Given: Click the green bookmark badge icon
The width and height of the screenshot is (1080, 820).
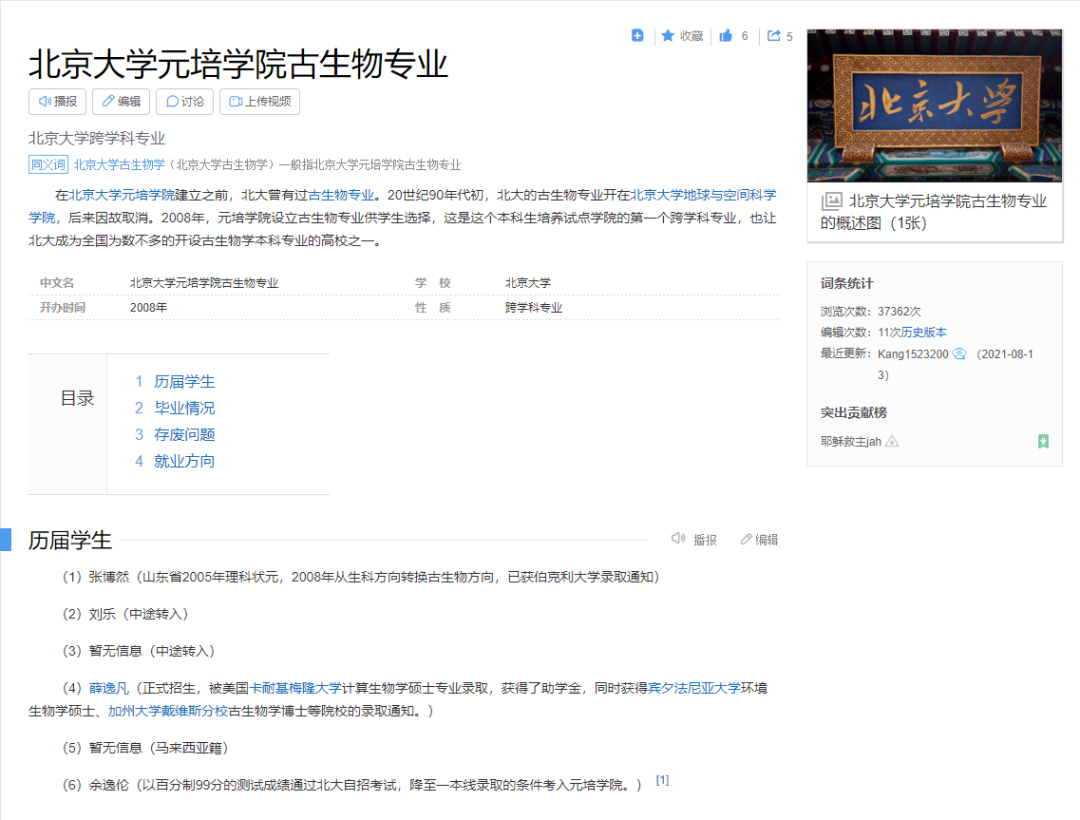Looking at the screenshot, I should pyautogui.click(x=1043, y=441).
